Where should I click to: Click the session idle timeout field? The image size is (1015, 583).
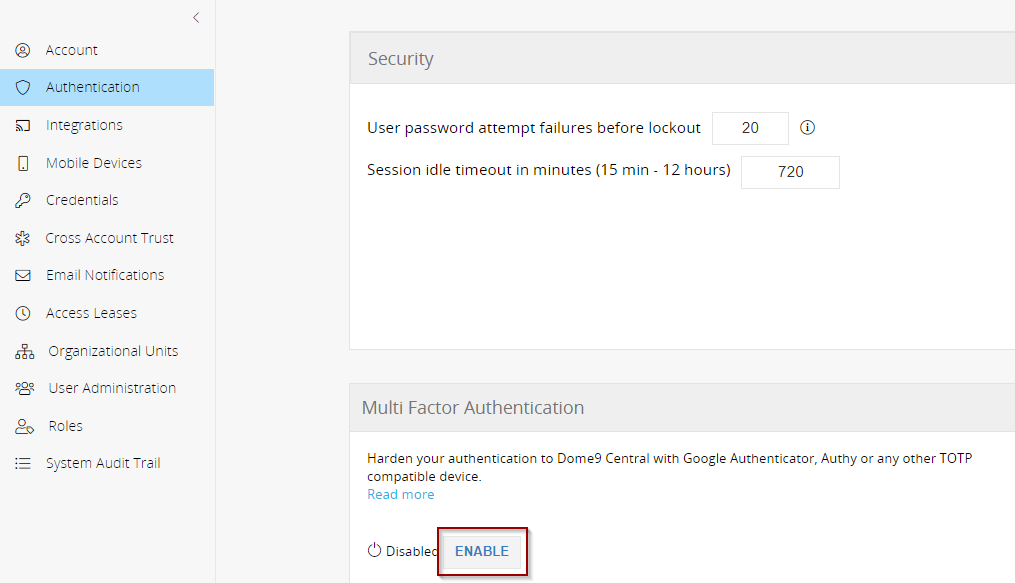coord(790,172)
